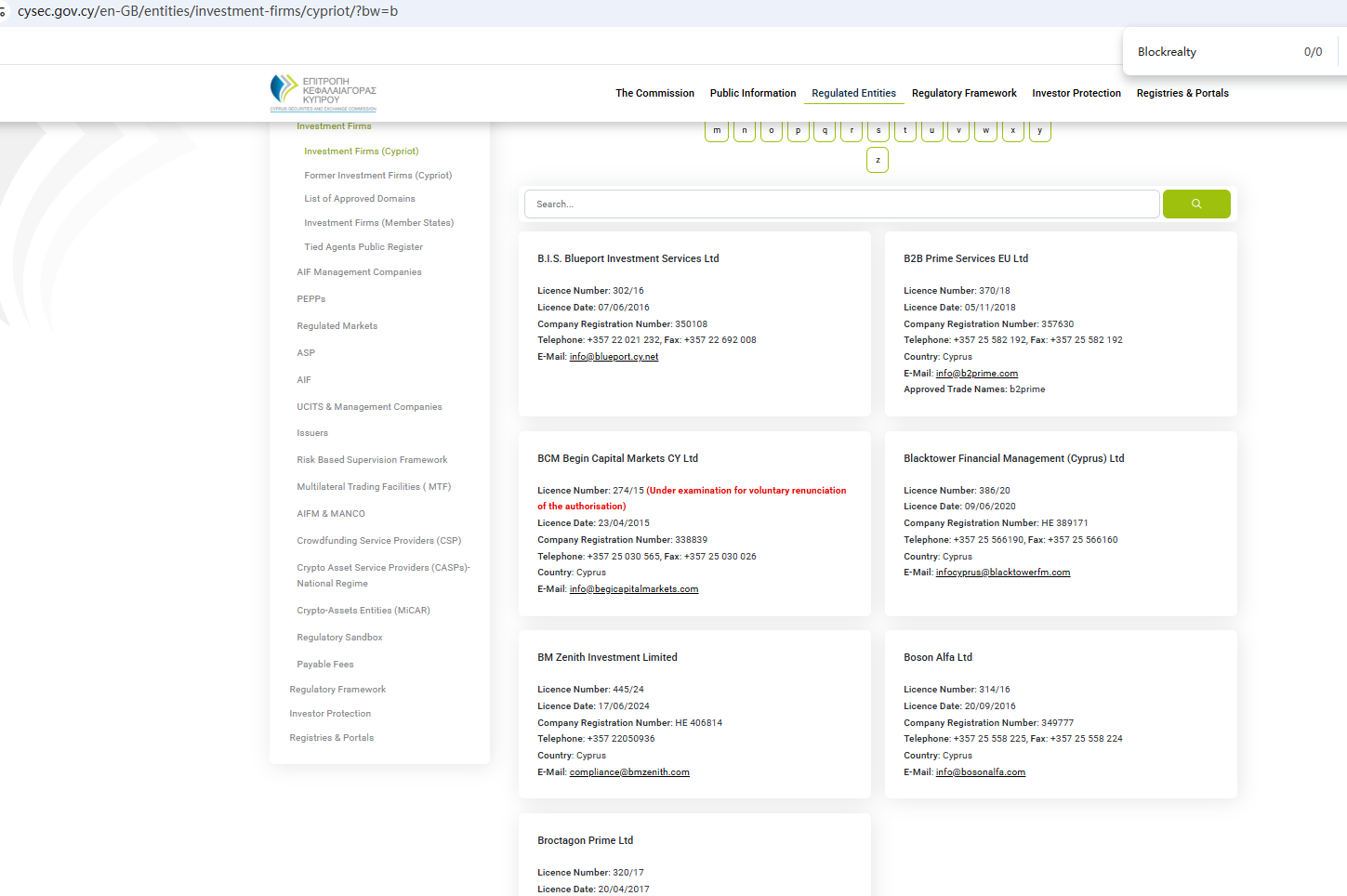1347x896 pixels.
Task: Go to Tied Agents Public Register
Action: click(x=363, y=247)
